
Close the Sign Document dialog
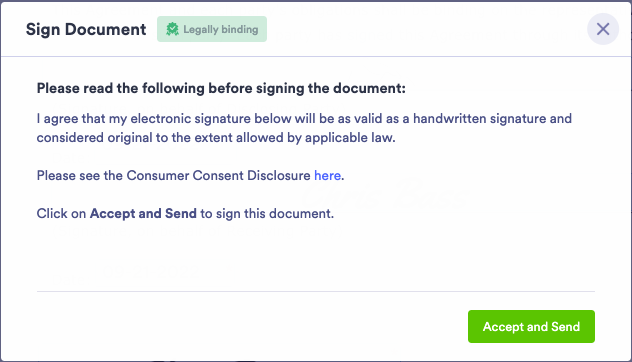pyautogui.click(x=603, y=29)
